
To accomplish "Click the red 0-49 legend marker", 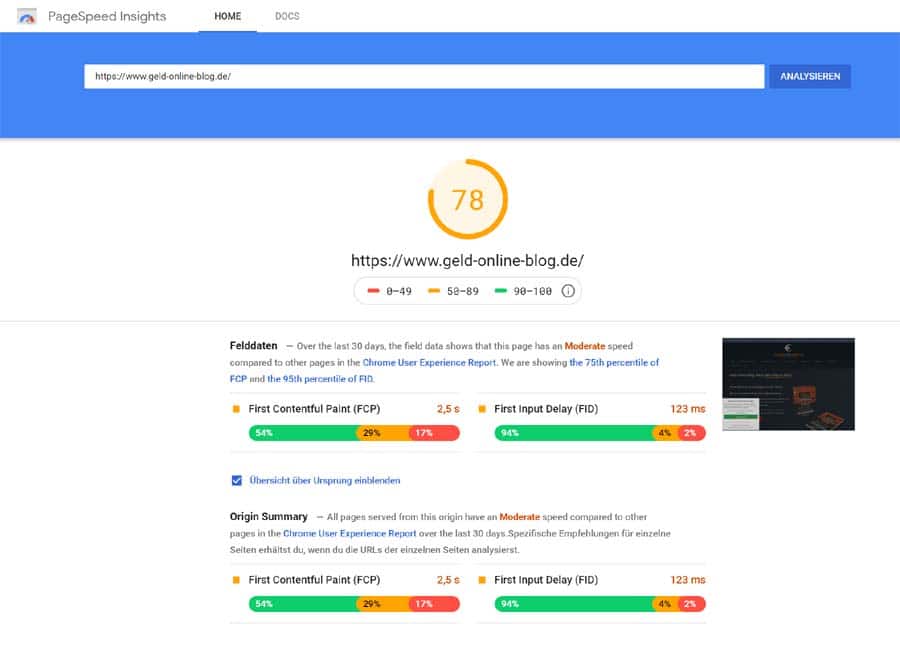I will tap(373, 291).
